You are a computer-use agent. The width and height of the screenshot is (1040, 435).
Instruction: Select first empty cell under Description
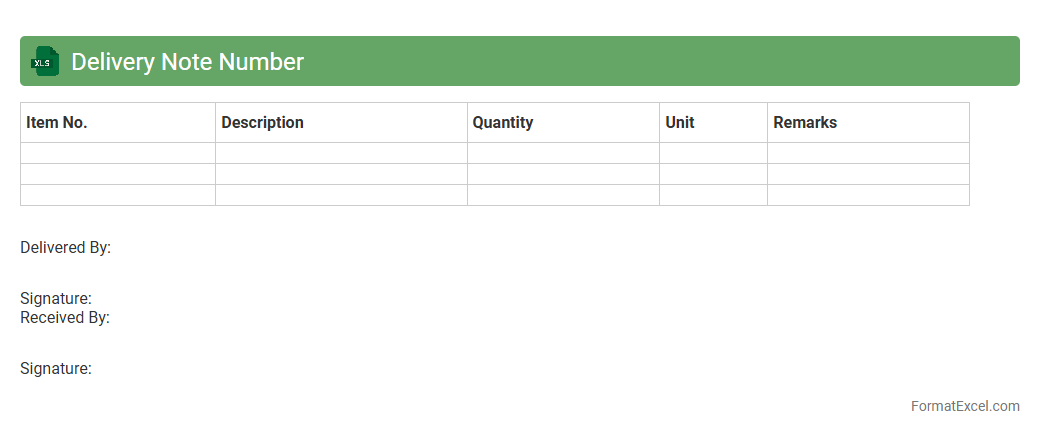coord(341,153)
